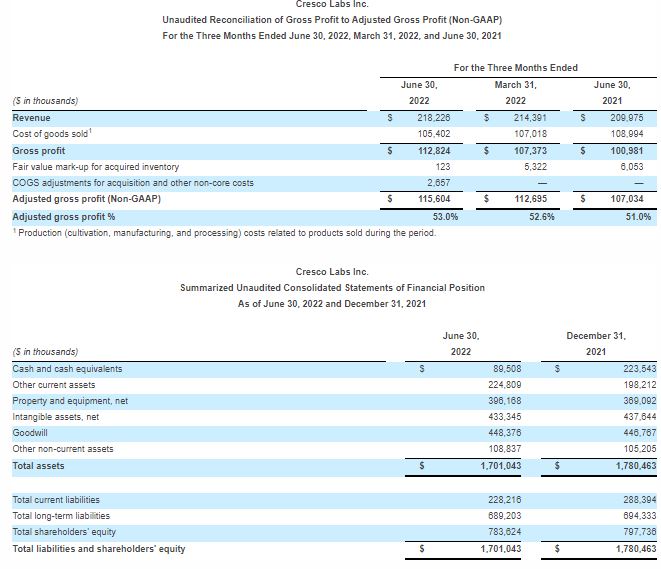Select the Statements of Financial Position title
Image resolution: width=661 pixels, height=569 pixels.
click(x=332, y=288)
